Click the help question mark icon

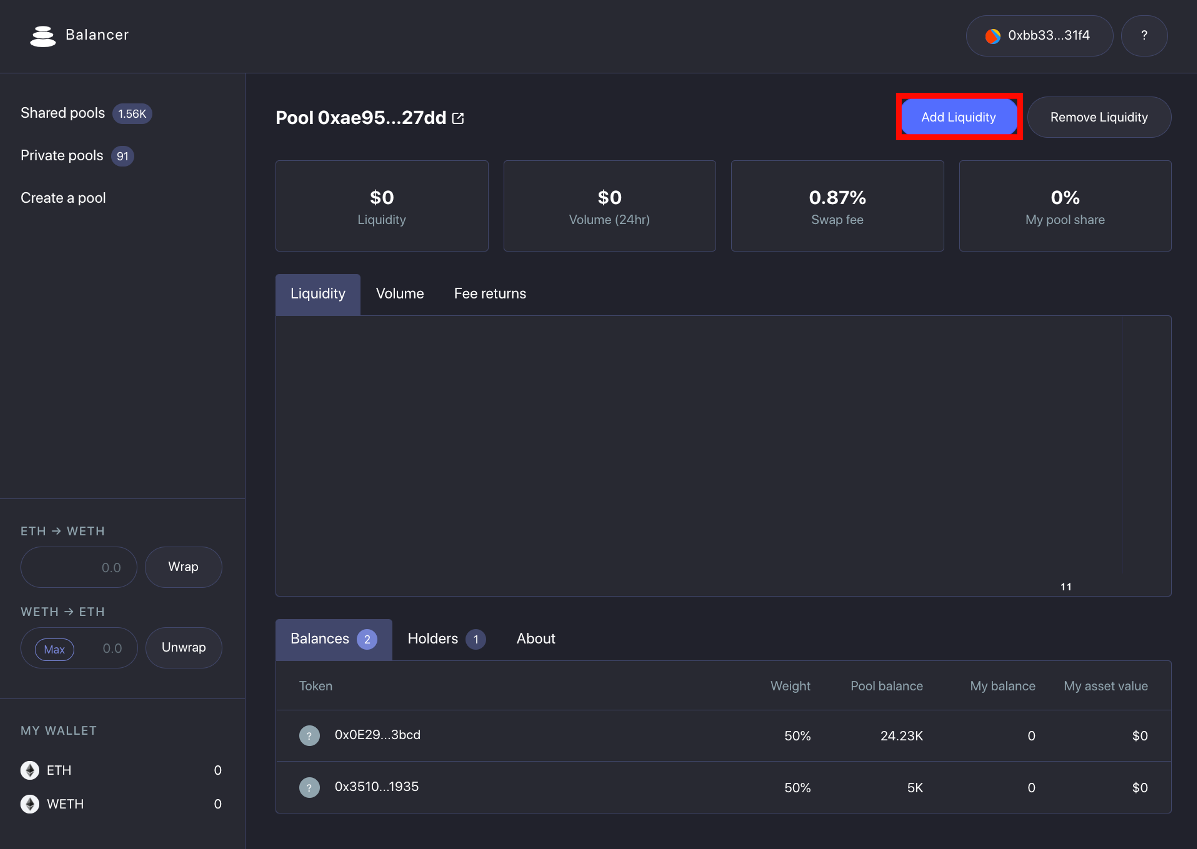1144,35
